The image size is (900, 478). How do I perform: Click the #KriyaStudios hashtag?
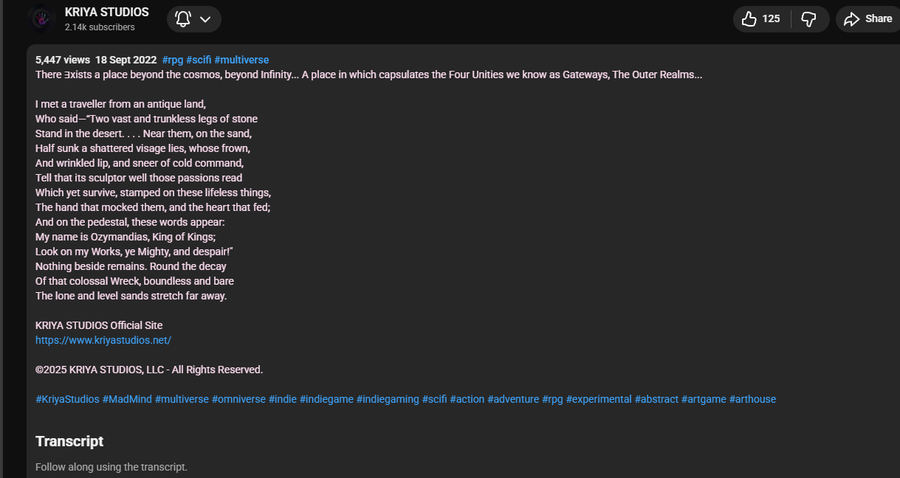(66, 399)
